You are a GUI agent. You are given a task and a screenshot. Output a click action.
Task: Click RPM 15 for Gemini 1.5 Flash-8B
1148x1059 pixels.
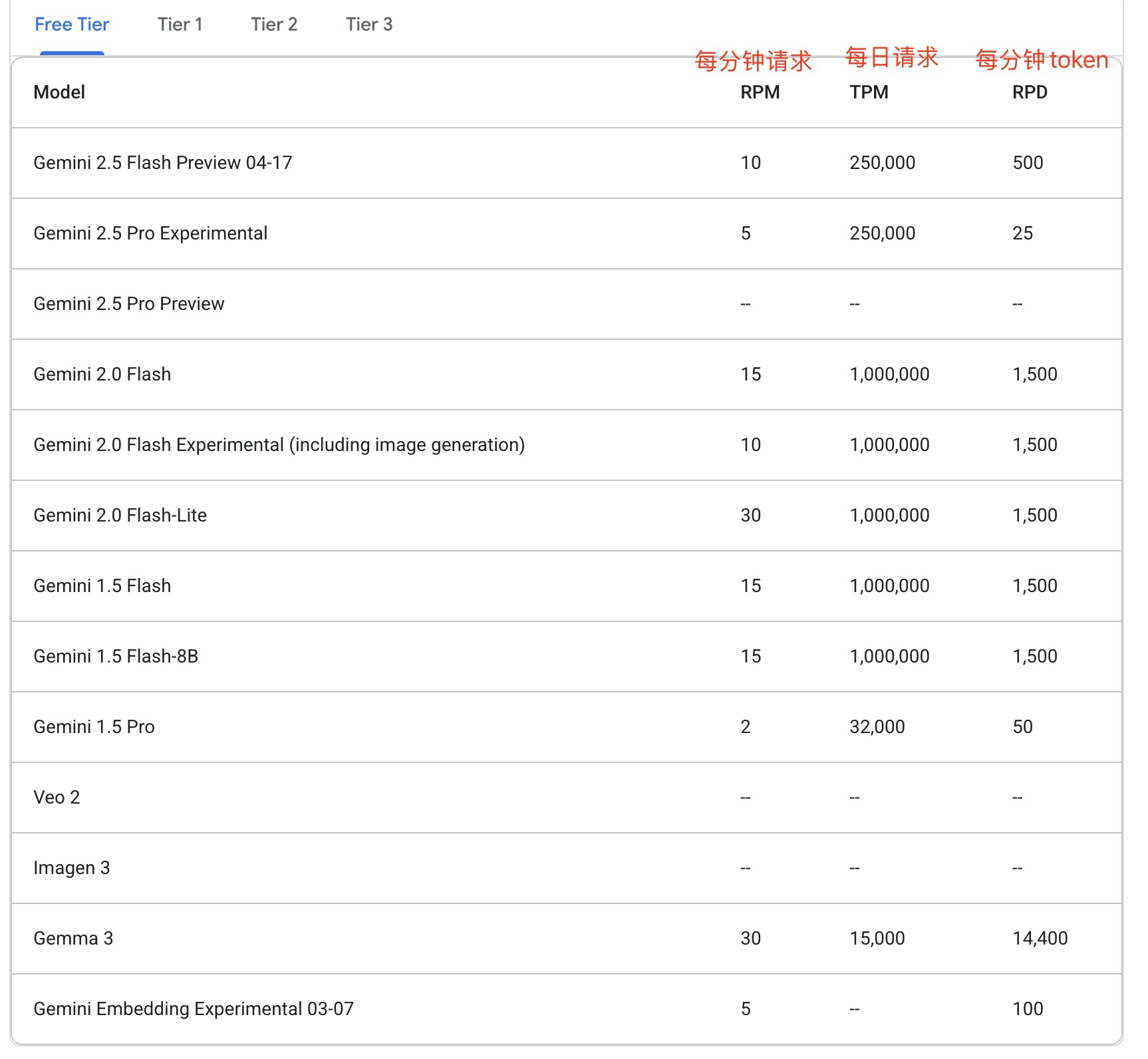[x=751, y=656]
